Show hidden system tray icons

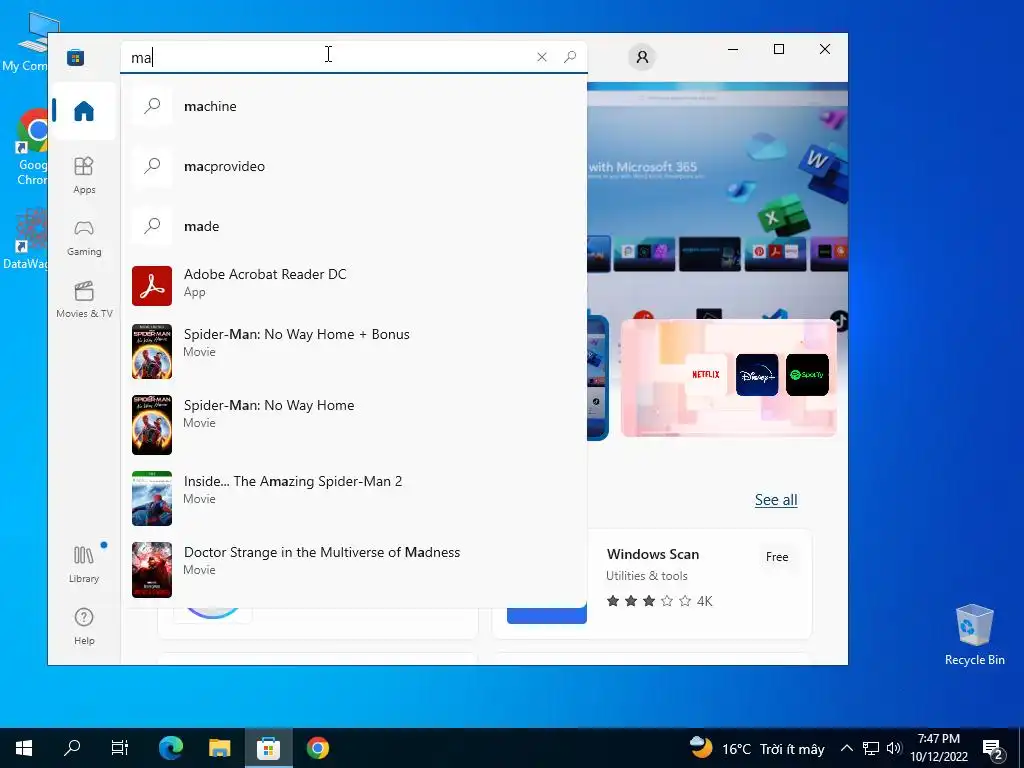(846, 748)
